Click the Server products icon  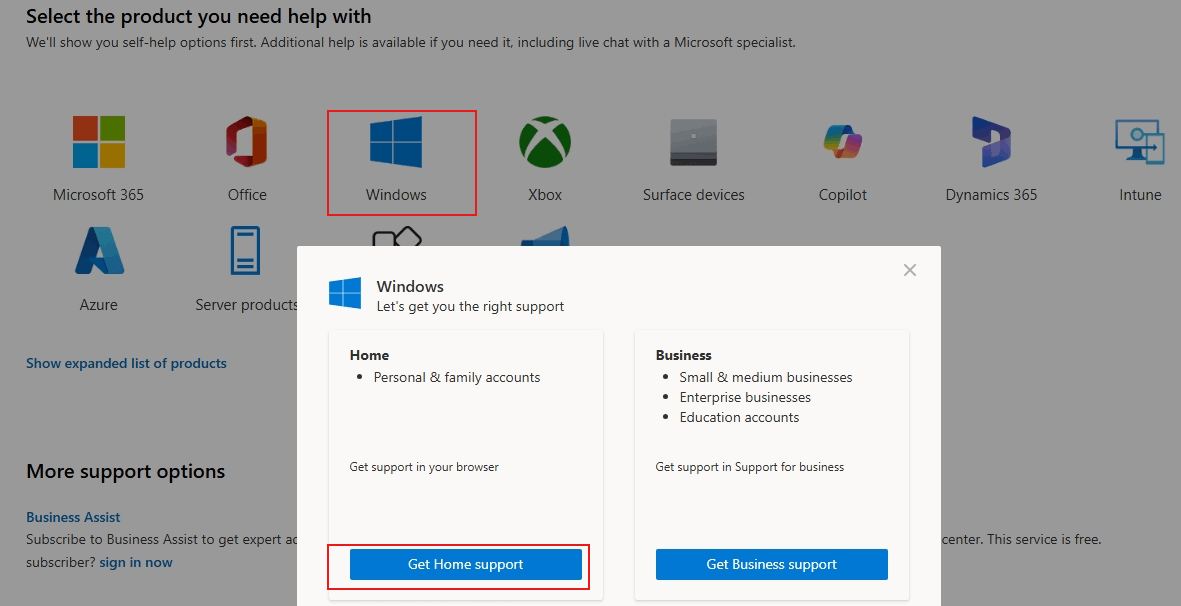[246, 251]
